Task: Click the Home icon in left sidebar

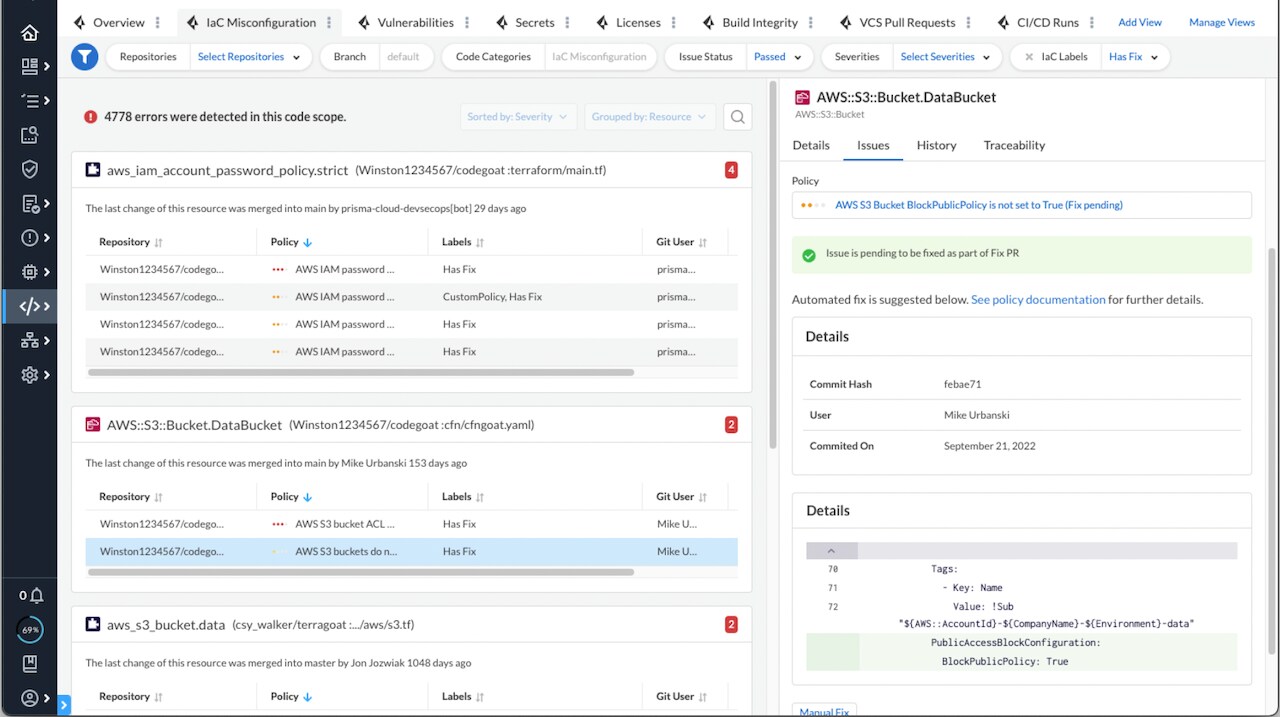Action: click(x=29, y=33)
